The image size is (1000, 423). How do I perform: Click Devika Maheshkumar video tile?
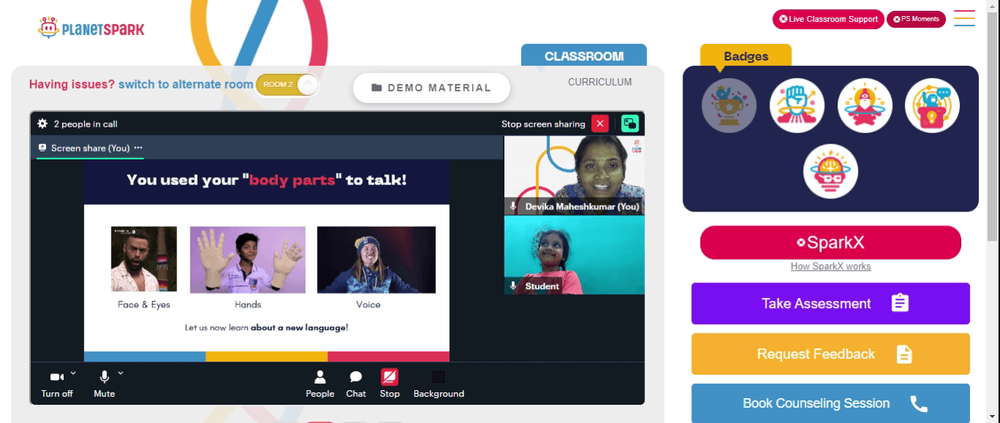pos(574,175)
